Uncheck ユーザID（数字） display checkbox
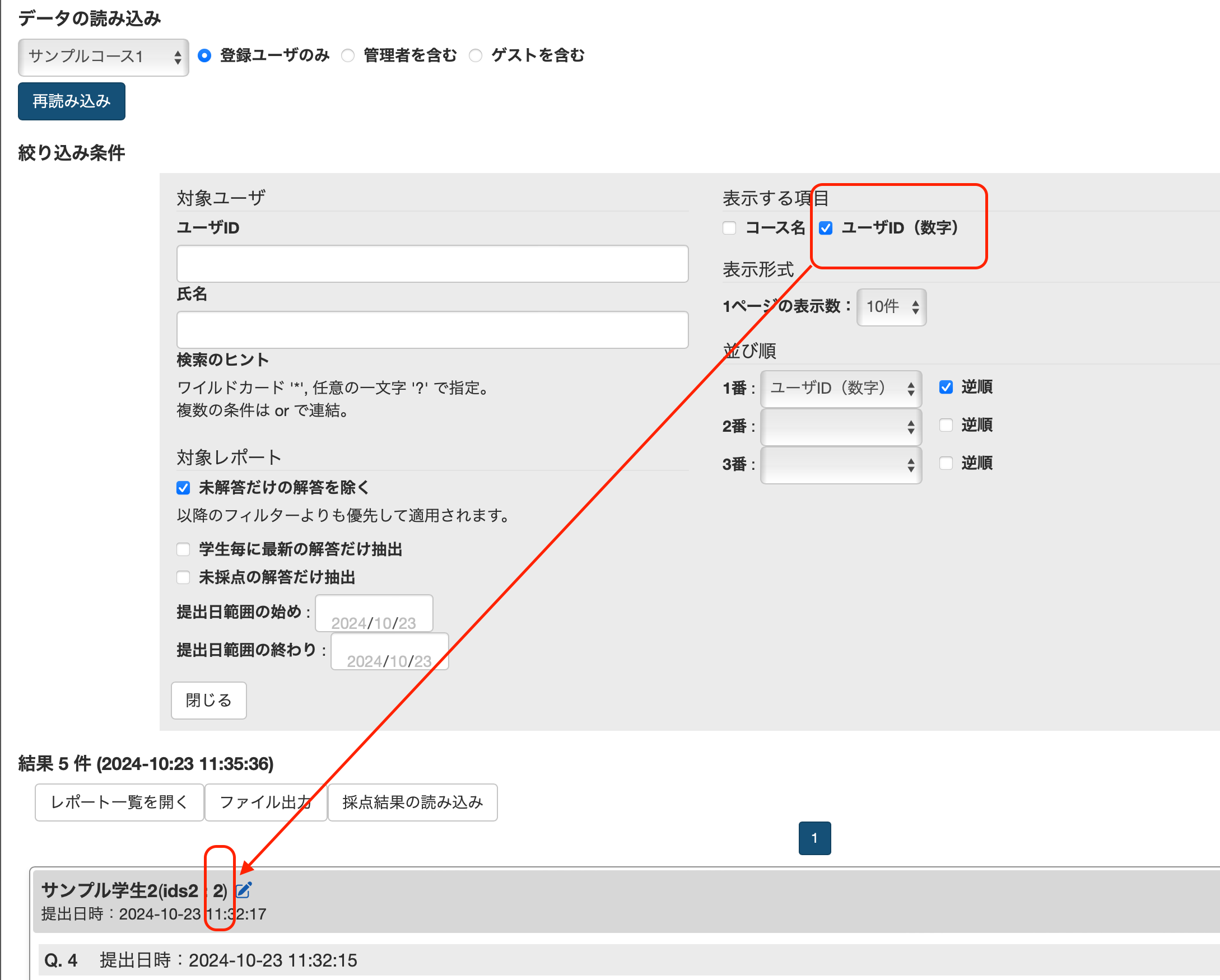 click(826, 228)
